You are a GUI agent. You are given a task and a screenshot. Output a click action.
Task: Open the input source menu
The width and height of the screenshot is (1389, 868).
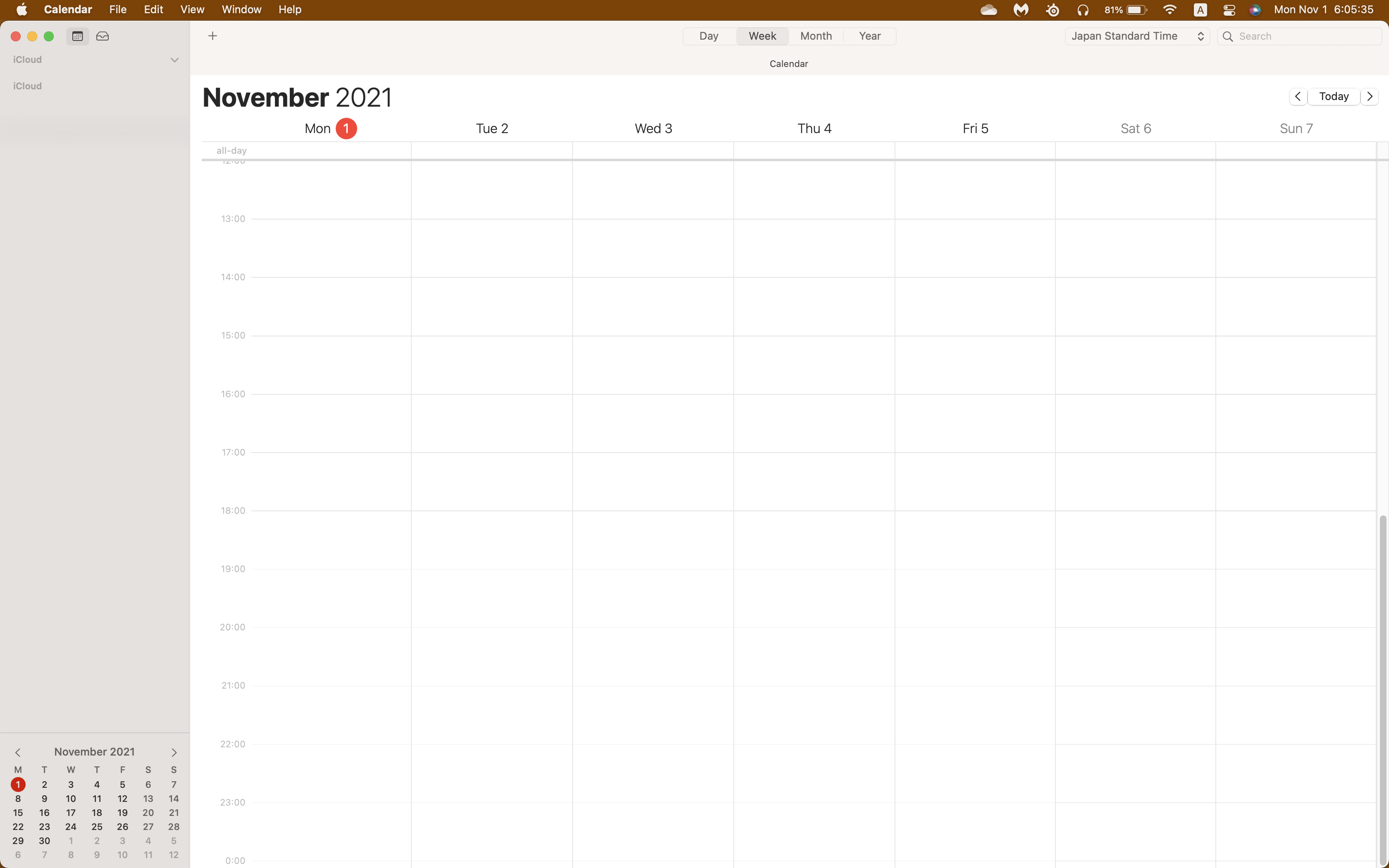tap(1200, 10)
